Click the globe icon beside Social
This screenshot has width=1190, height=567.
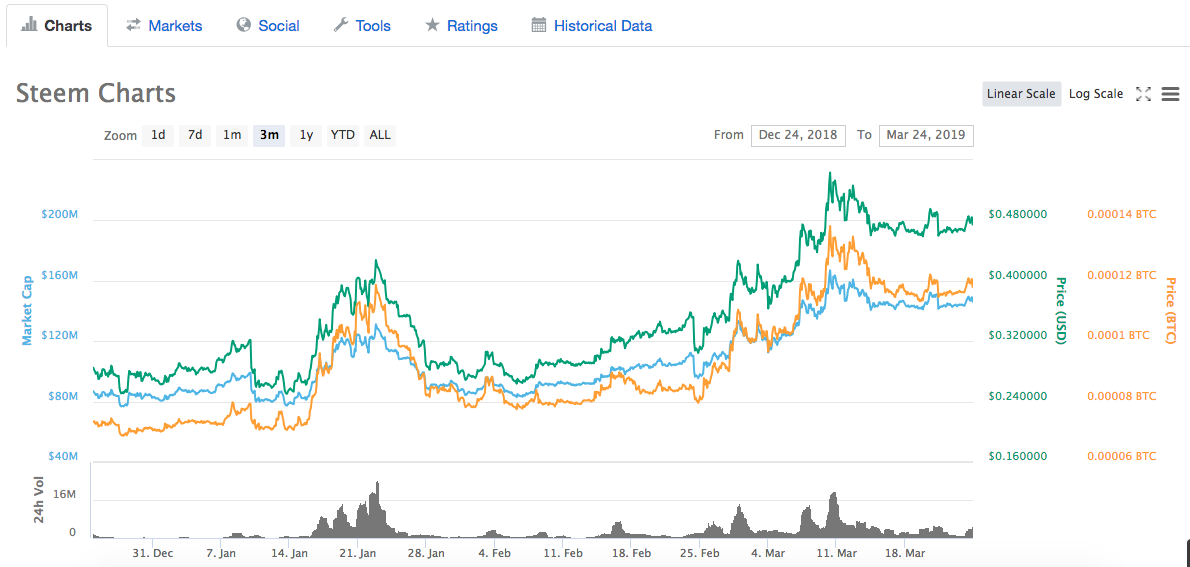point(244,25)
